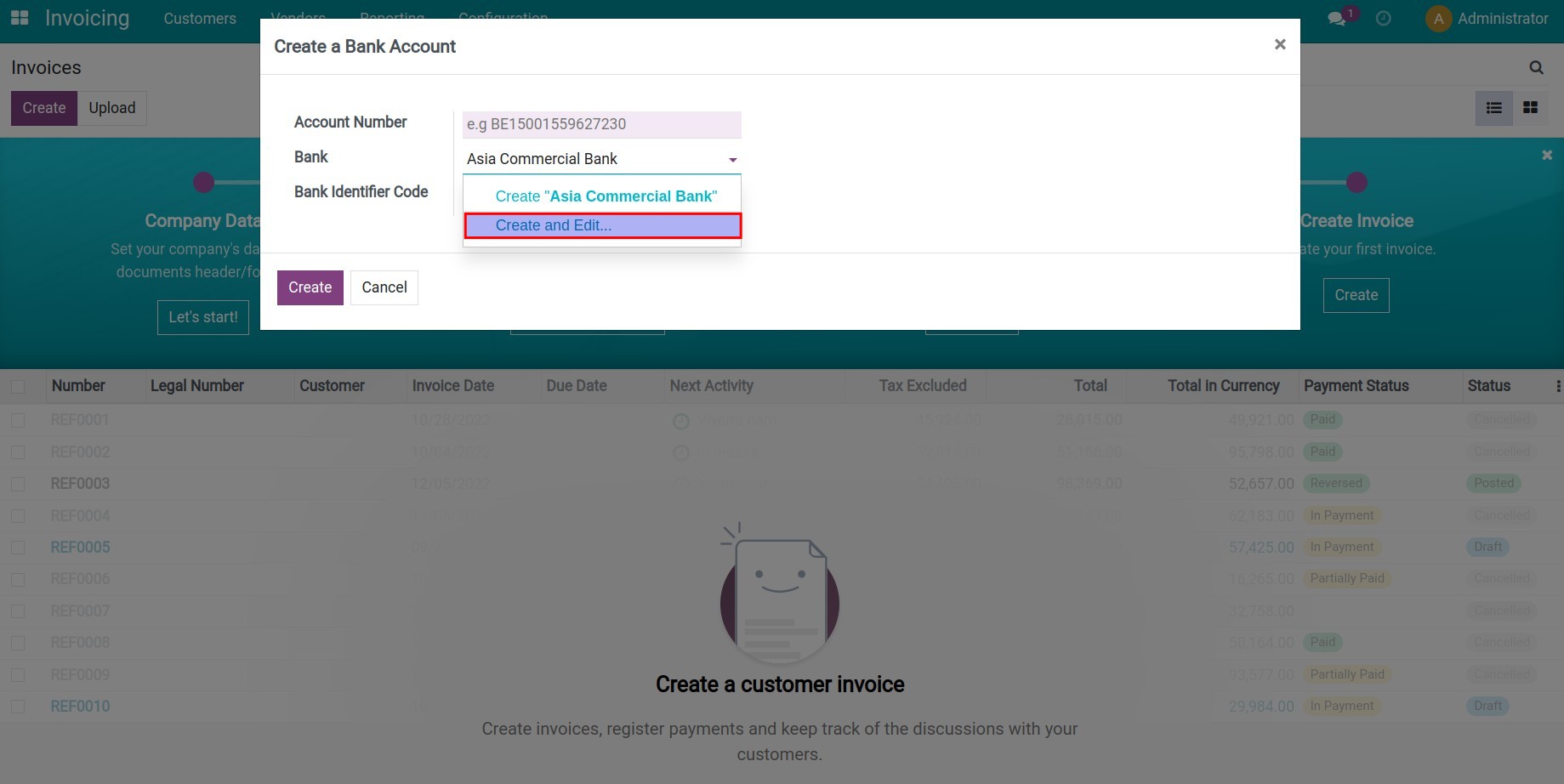The width and height of the screenshot is (1564, 784).
Task: Select Create Asia Commercial Bank option
Action: [605, 196]
